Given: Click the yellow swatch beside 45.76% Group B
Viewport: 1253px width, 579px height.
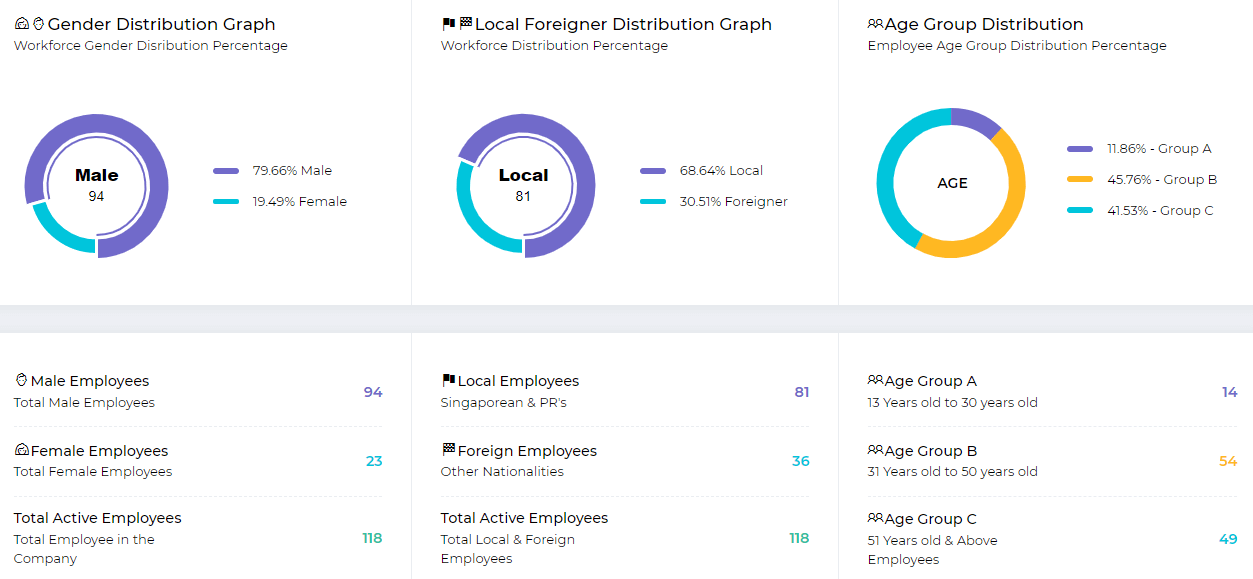Looking at the screenshot, I should 1083,179.
